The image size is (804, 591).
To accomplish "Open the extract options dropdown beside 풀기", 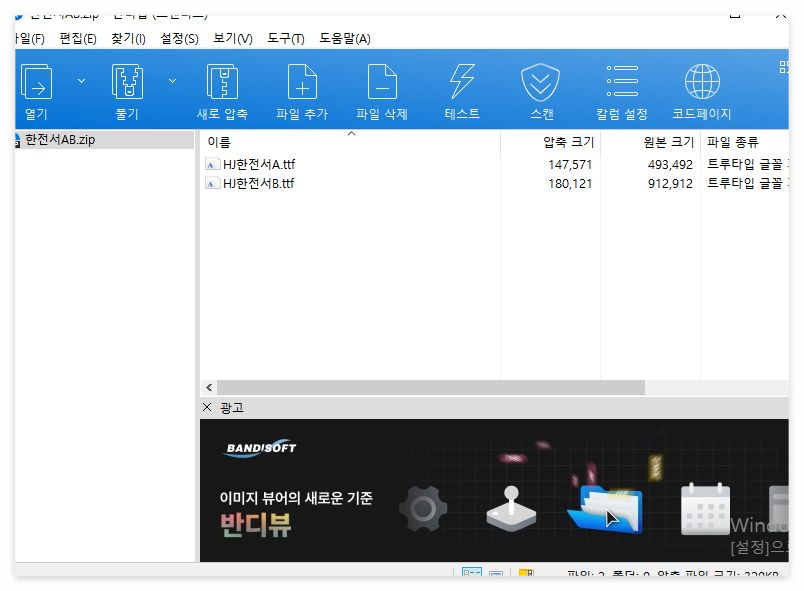I will 171,80.
